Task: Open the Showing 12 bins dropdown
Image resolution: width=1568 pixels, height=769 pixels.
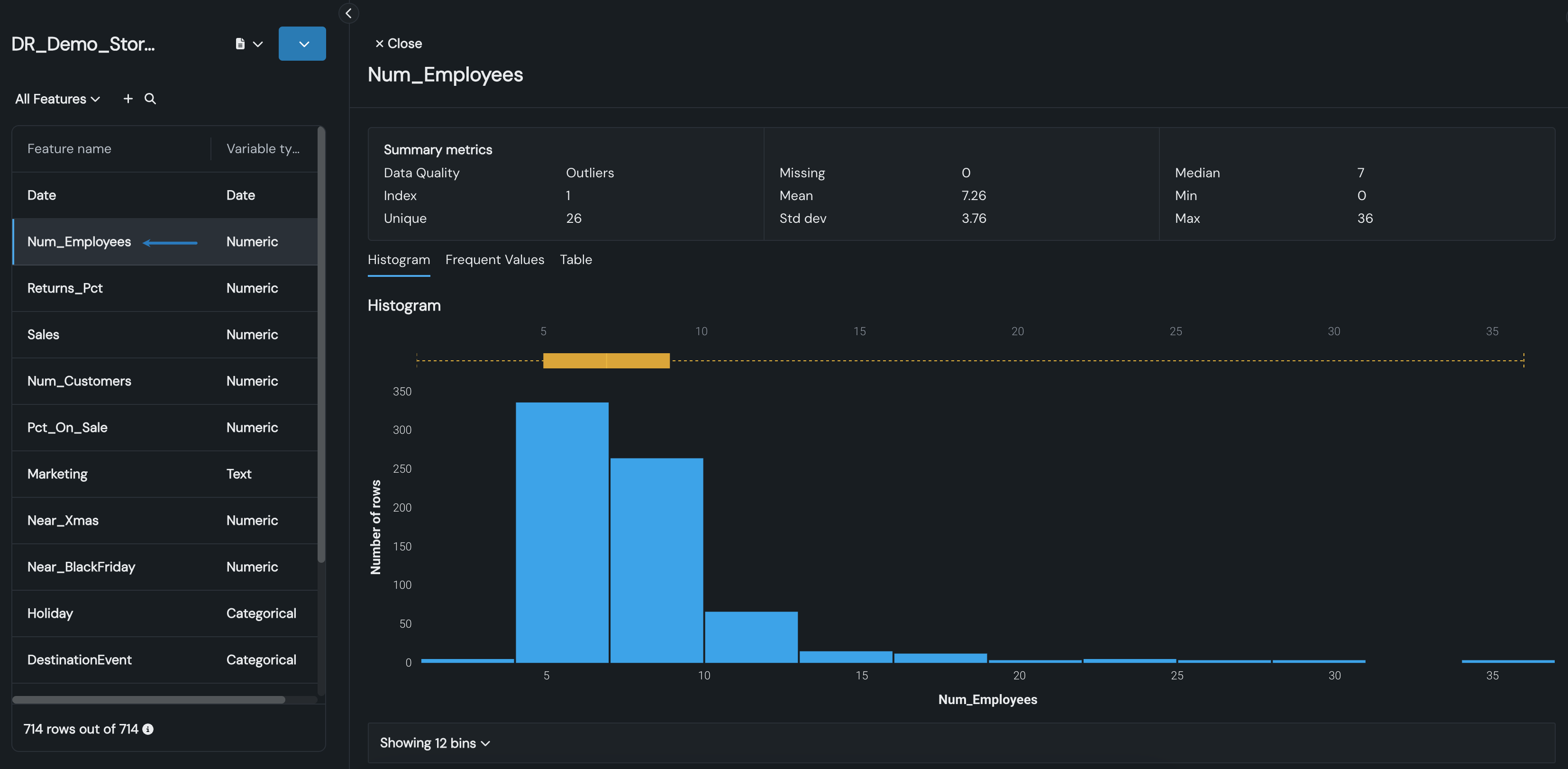Action: pos(435,743)
